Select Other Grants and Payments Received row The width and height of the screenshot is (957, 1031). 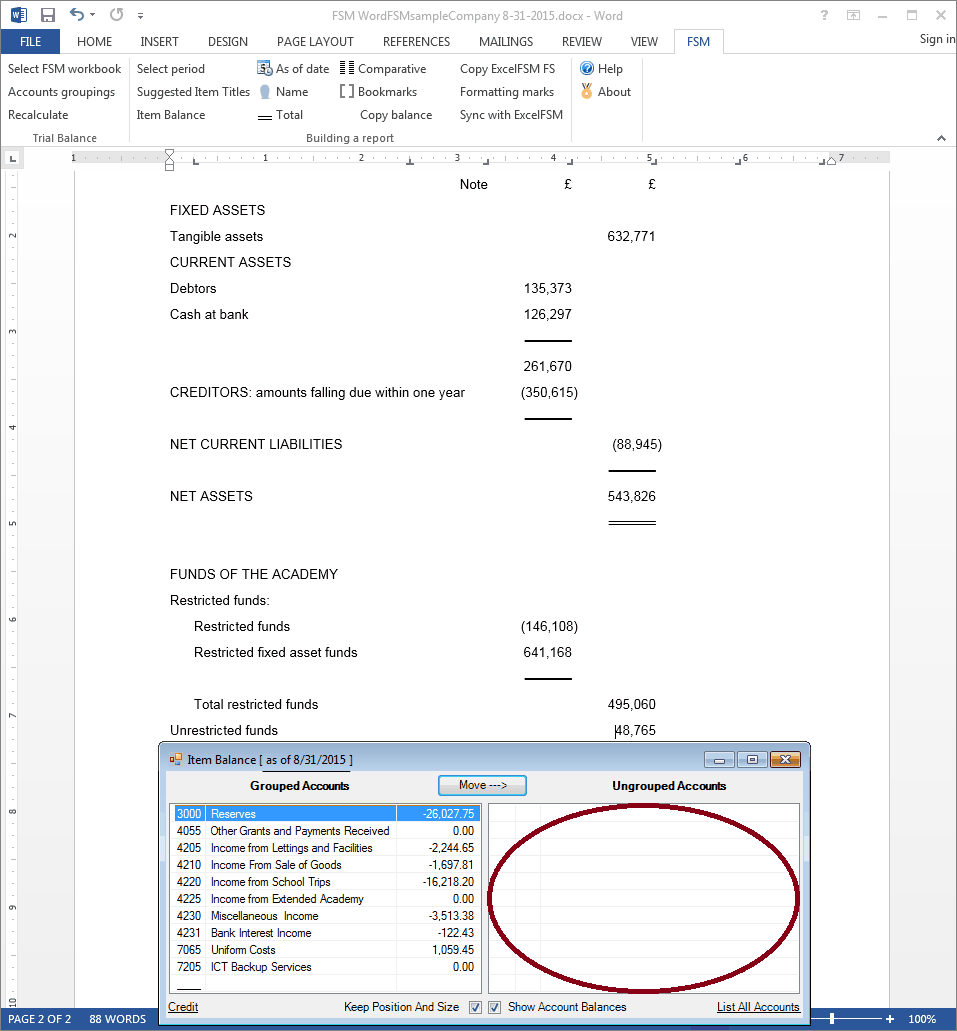(x=326, y=830)
